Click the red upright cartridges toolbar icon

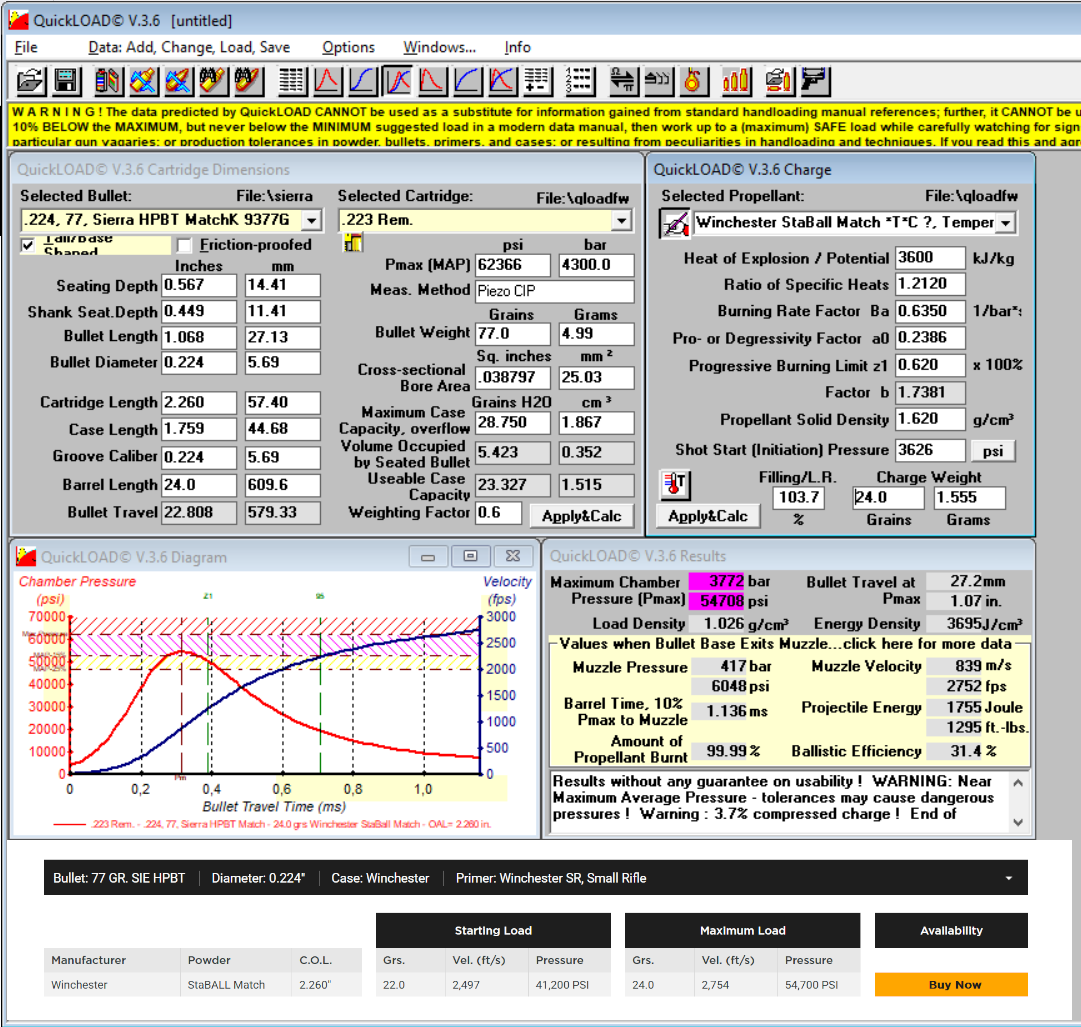coord(736,81)
